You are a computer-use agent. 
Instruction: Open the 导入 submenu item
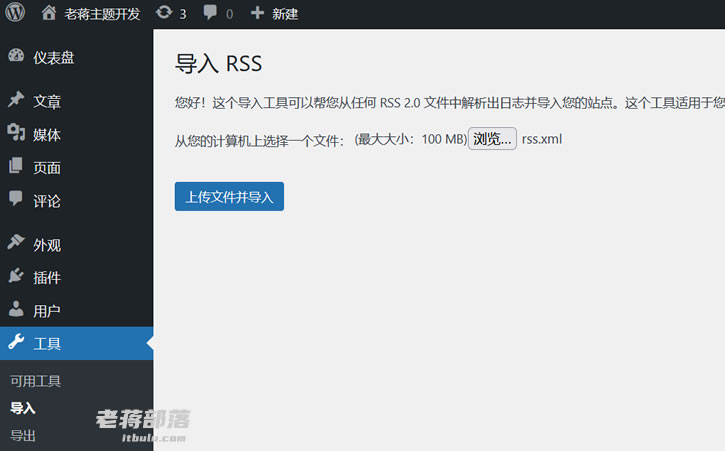click(x=23, y=408)
